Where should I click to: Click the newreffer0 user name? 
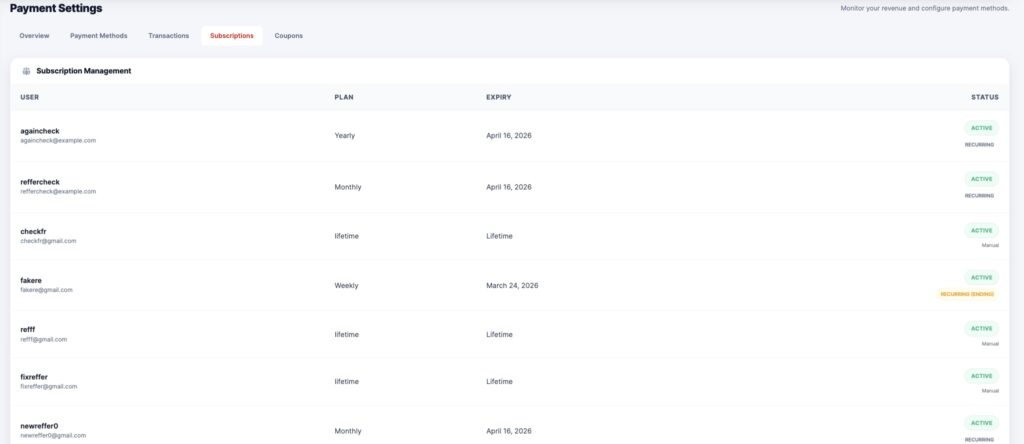[39, 426]
